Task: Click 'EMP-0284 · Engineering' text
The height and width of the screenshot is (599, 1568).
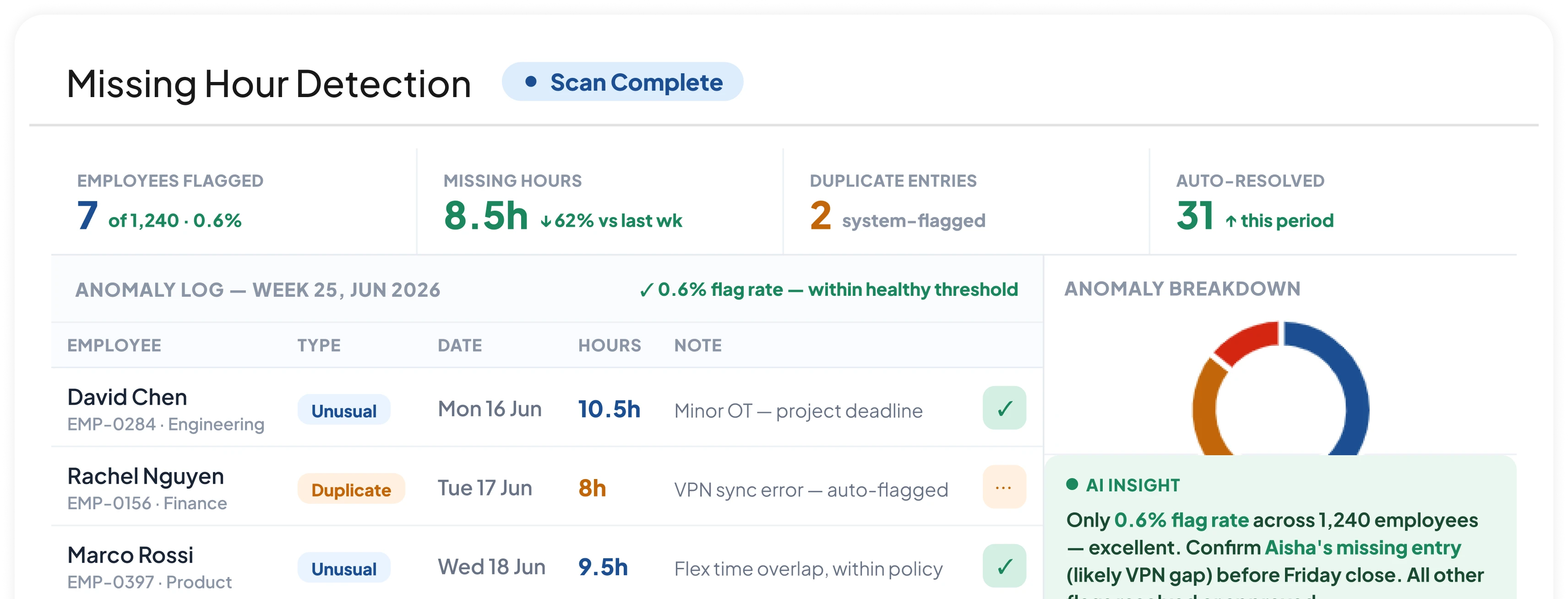Action: point(166,424)
